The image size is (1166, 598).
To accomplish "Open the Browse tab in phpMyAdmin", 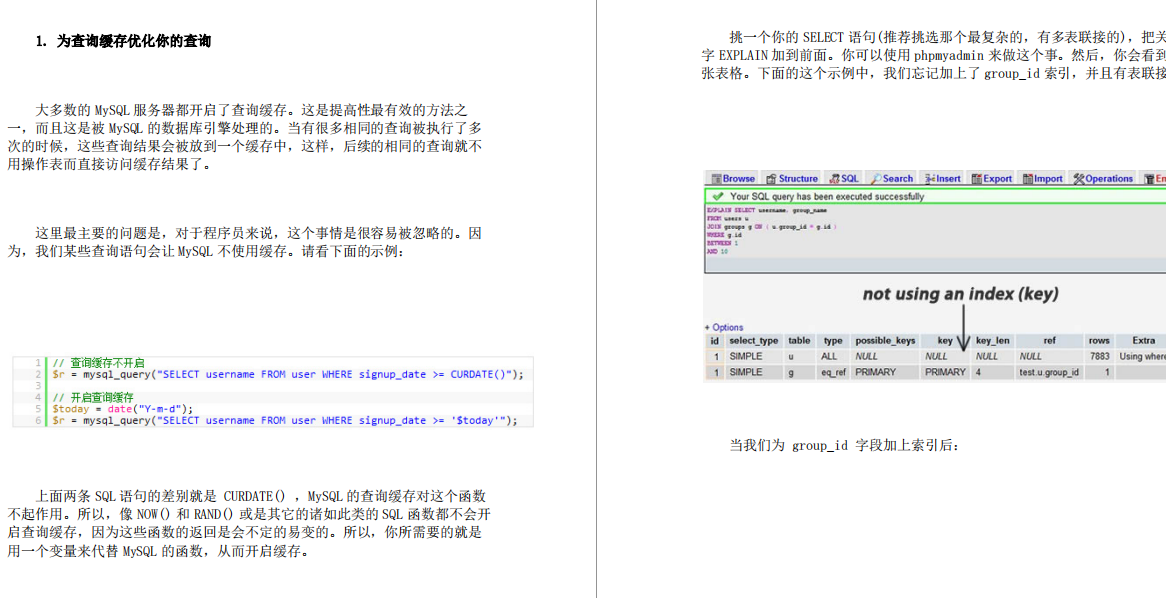I will [732, 179].
